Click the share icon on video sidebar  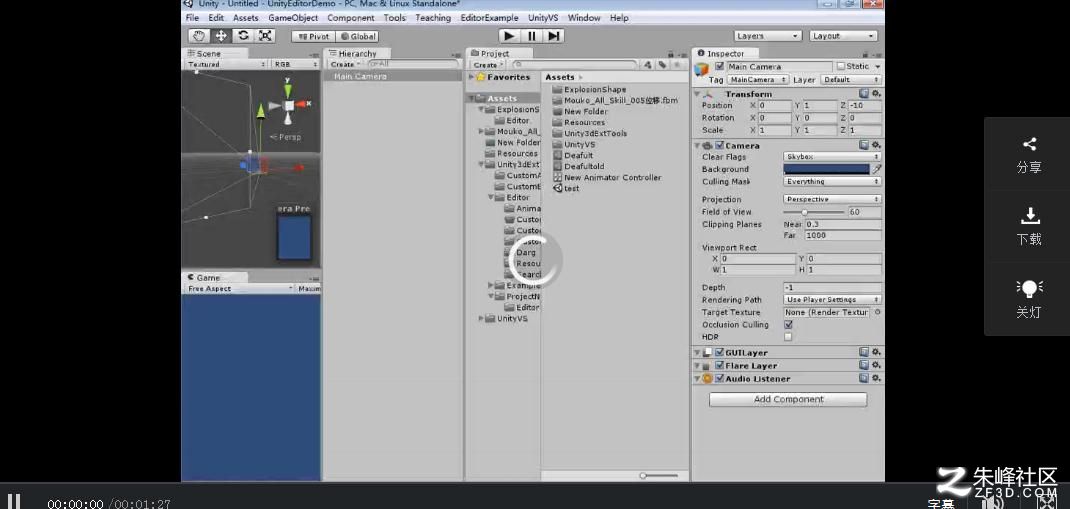1029,144
